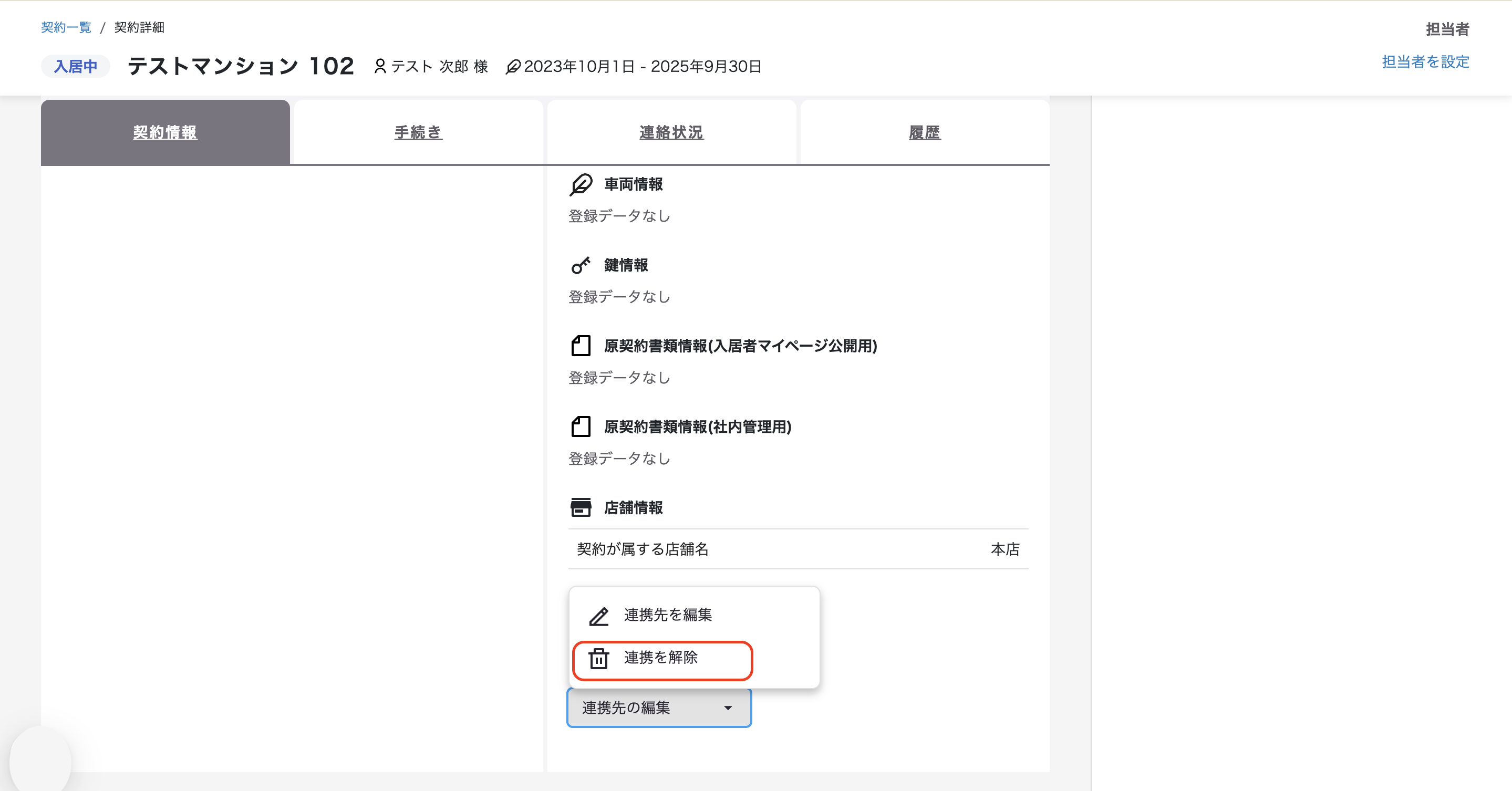Viewport: 1512px width, 791px height.
Task: Click 登録データなし under 鍵情報
Action: 619,297
